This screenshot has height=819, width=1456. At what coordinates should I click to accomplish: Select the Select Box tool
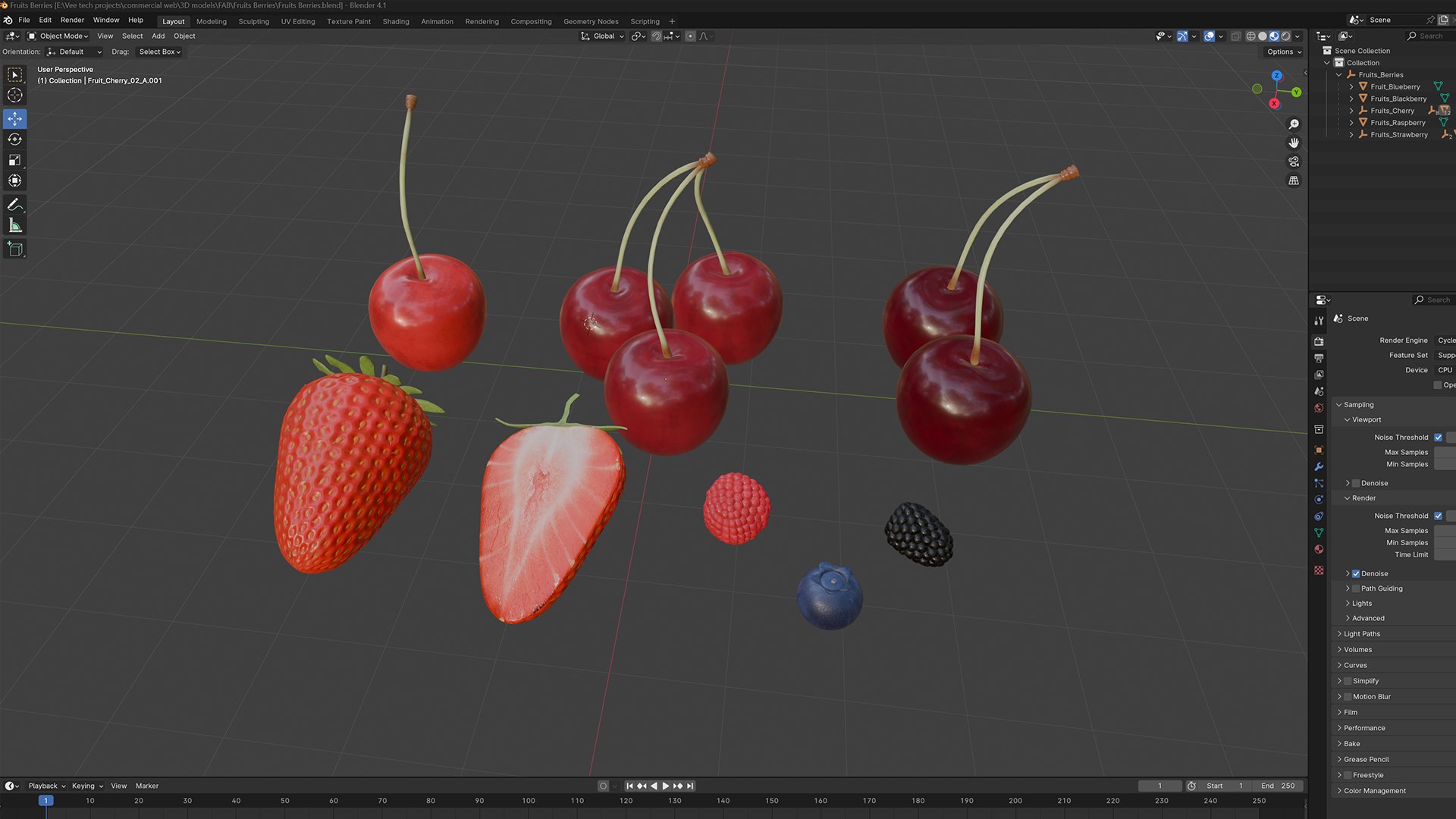click(15, 74)
